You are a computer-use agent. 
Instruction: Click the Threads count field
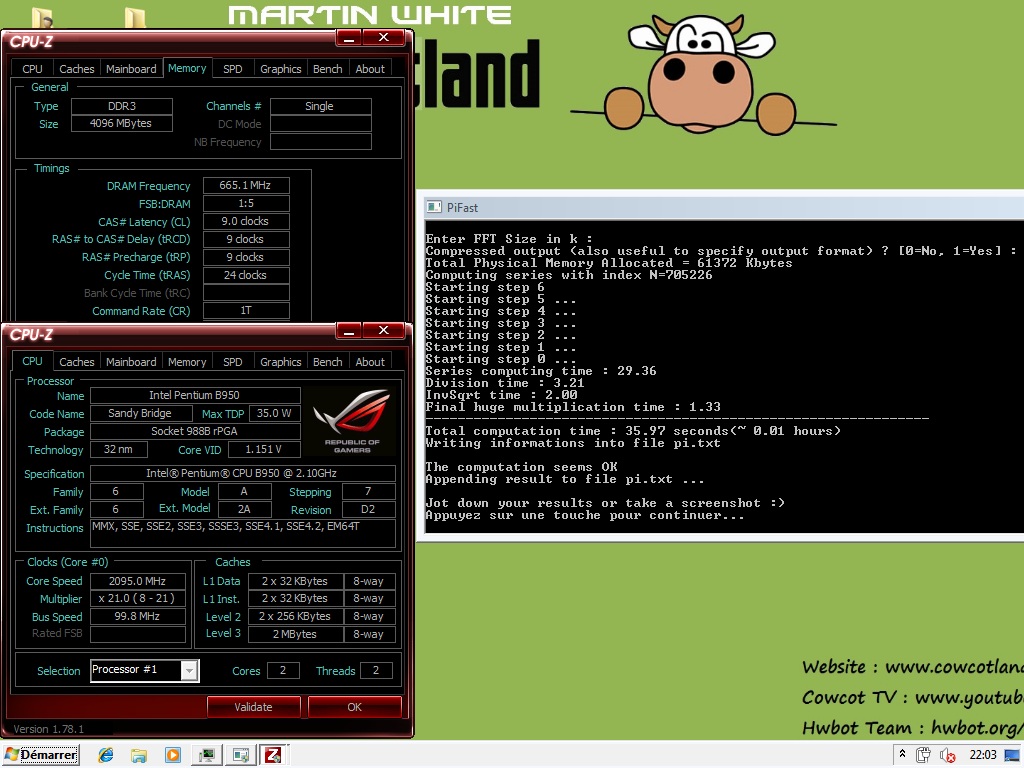pos(376,670)
